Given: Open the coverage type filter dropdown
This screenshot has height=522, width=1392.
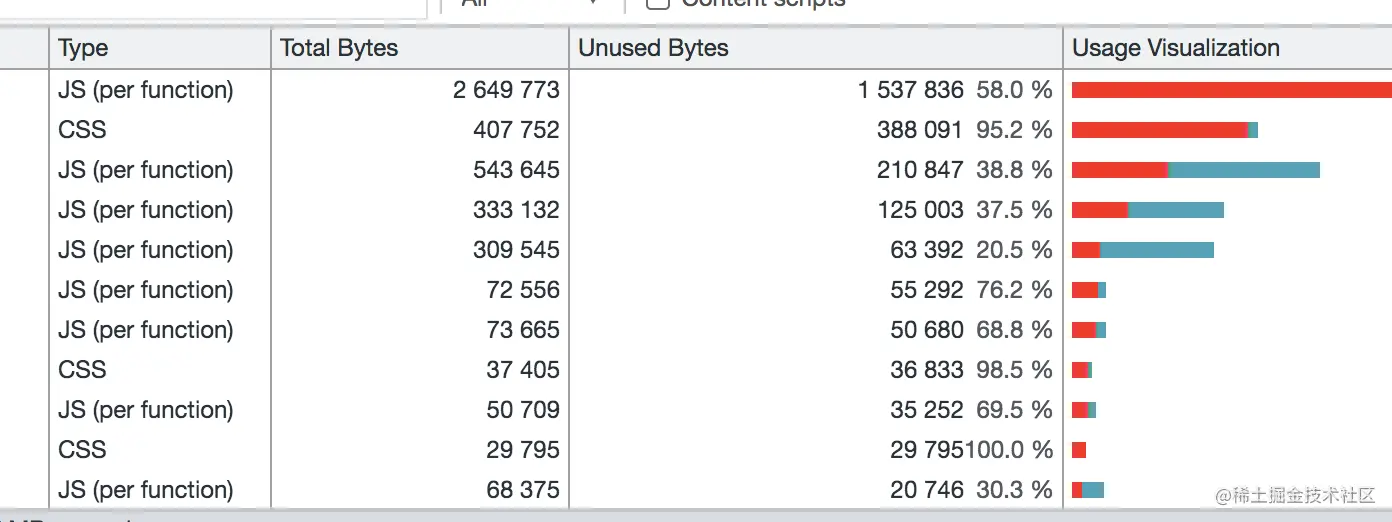Looking at the screenshot, I should point(530,3).
